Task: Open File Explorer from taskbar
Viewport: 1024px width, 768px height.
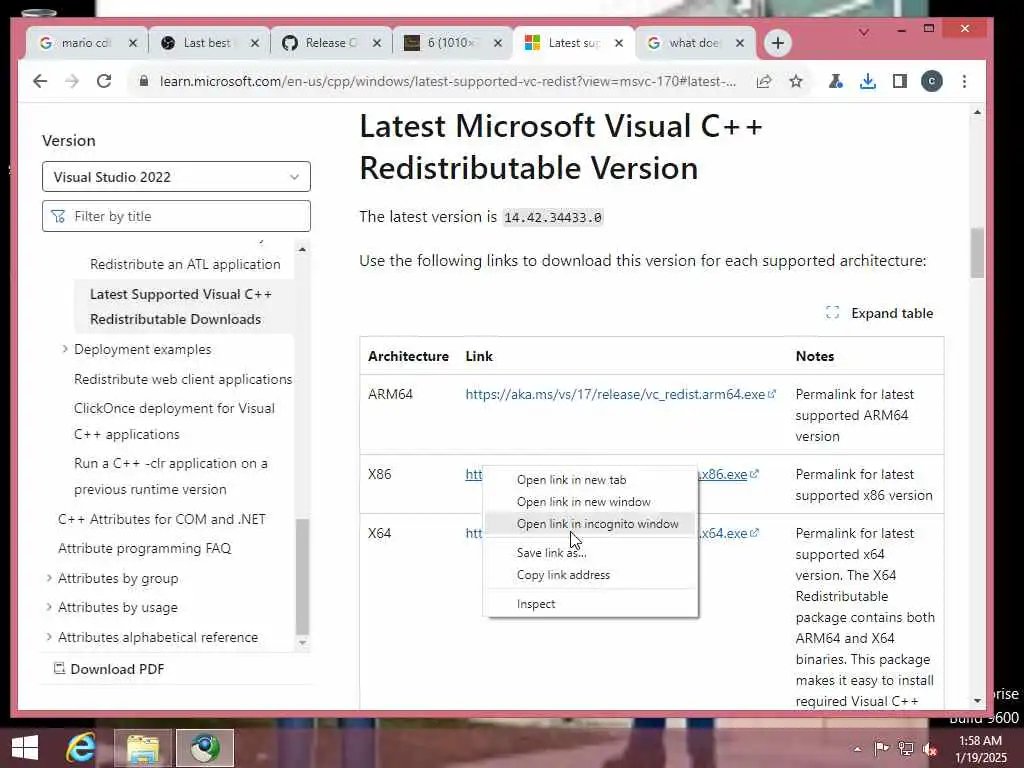Action: [143, 748]
